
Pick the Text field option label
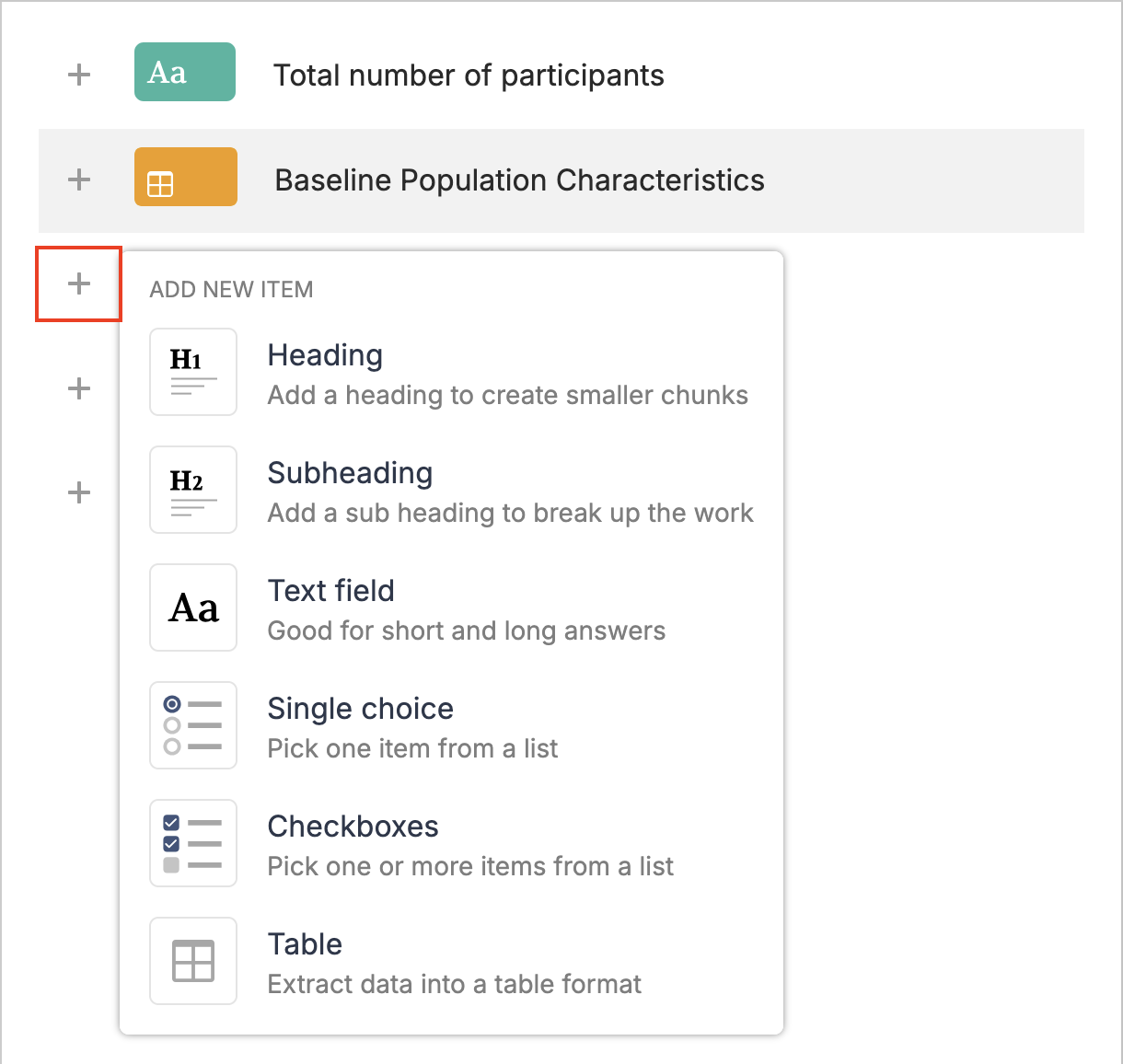coord(330,591)
